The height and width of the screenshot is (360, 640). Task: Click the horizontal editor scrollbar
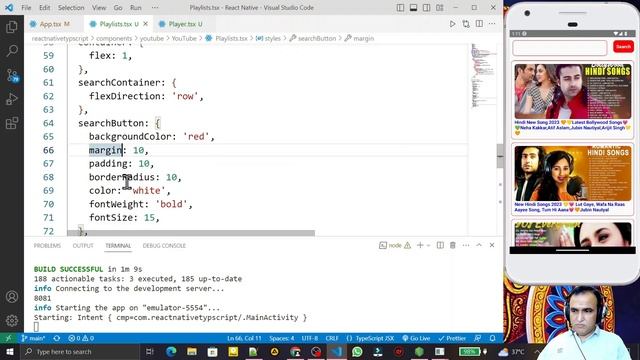coord(191,233)
